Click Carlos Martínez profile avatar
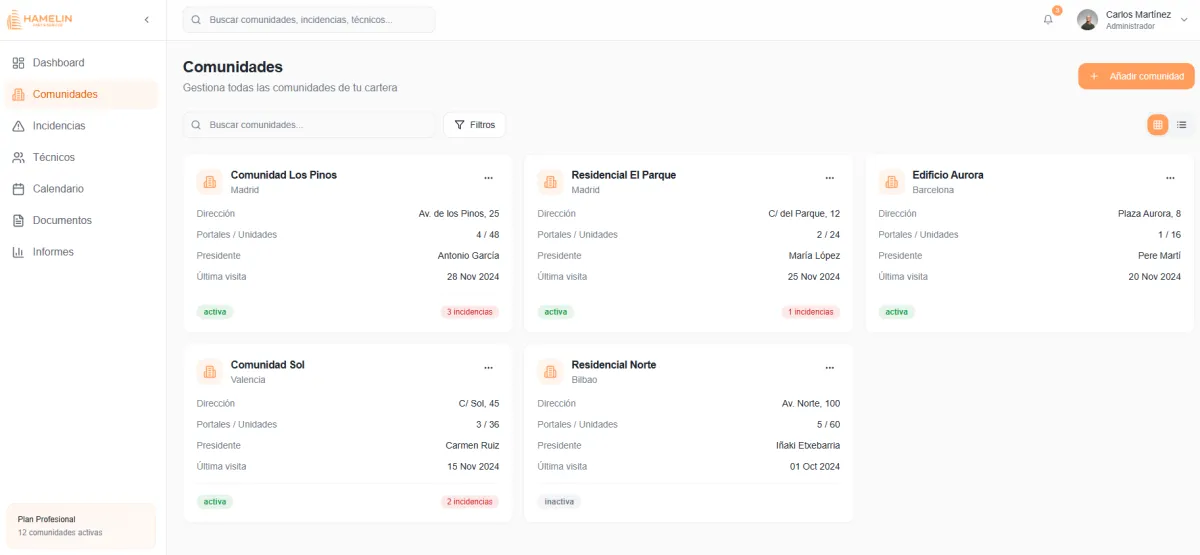Viewport: 1200px width, 555px height. click(x=1087, y=20)
